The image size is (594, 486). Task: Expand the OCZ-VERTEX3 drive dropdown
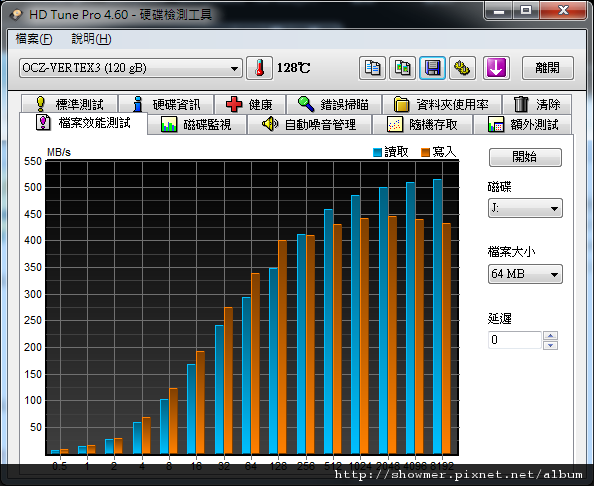click(x=131, y=68)
